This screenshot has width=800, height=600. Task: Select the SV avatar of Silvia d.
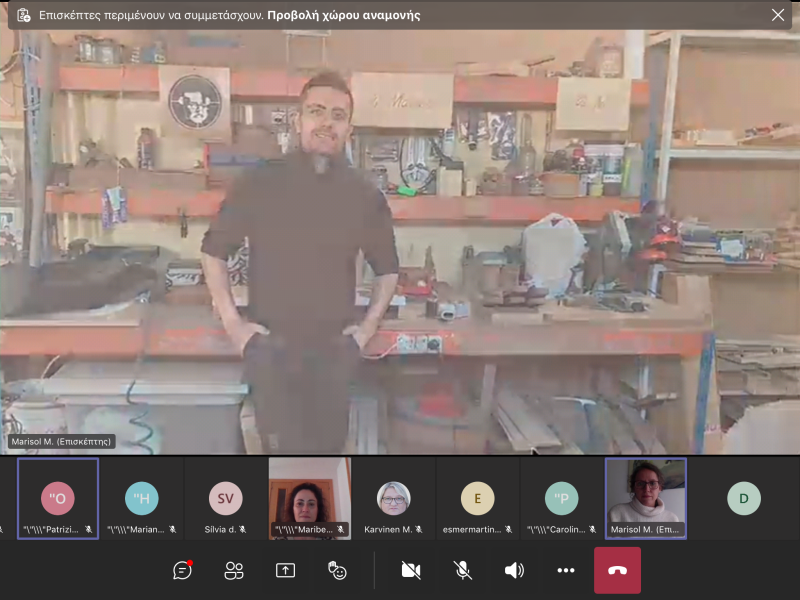(x=225, y=497)
